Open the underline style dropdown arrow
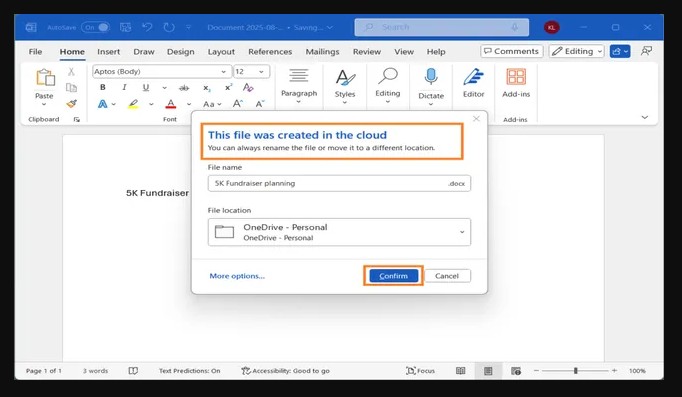682x397 pixels. (x=164, y=88)
